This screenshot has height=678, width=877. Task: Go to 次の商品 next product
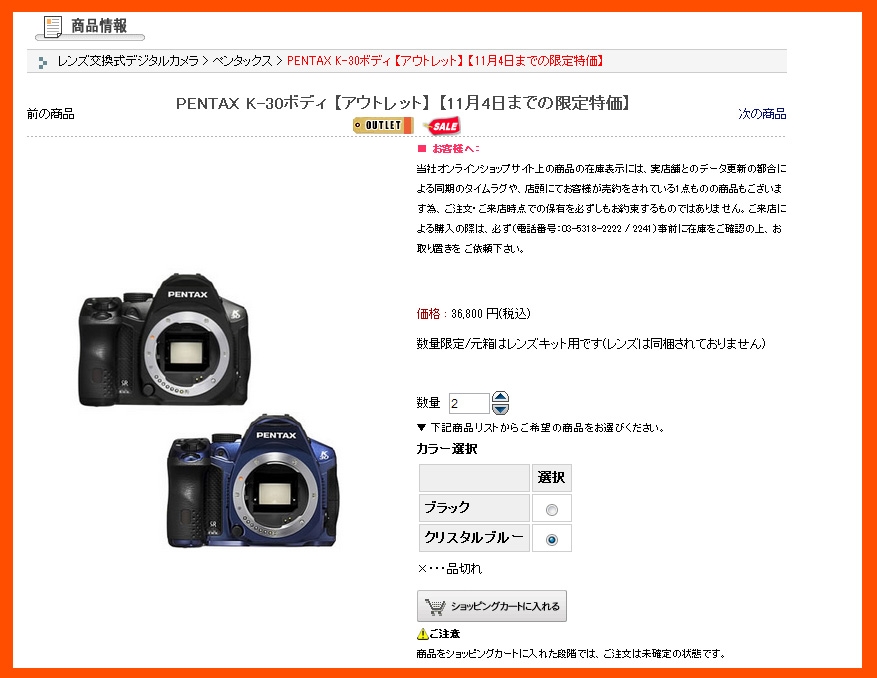(x=762, y=114)
